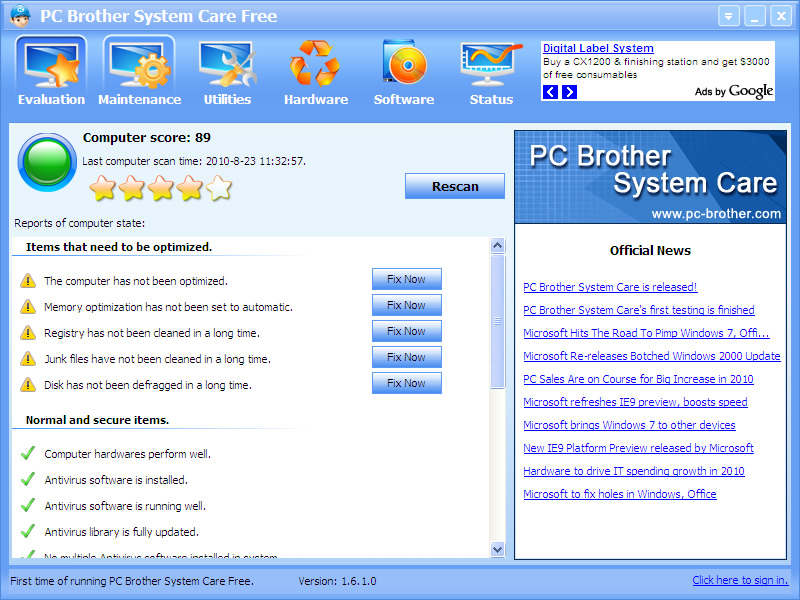Open 'Microsoft to fix holes in Windows, Office' link
This screenshot has width=800, height=600.
coord(620,493)
